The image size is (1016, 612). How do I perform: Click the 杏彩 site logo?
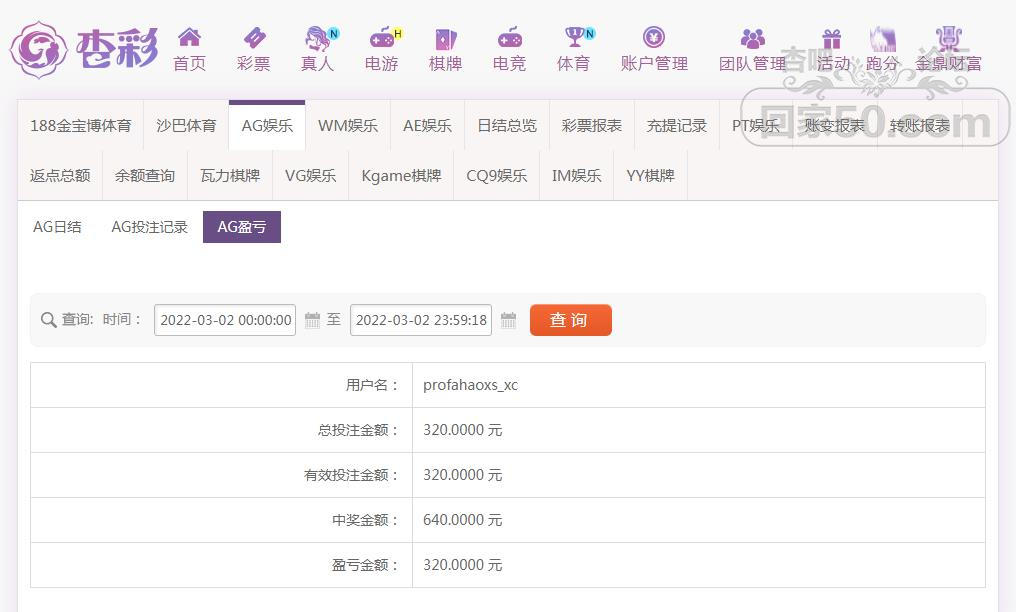(84, 49)
